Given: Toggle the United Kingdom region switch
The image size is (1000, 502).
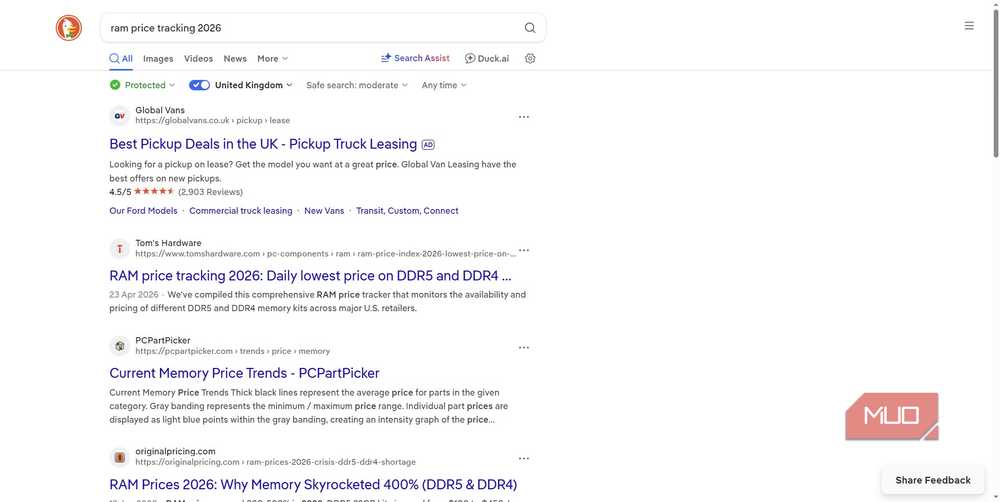Looking at the screenshot, I should [200, 85].
